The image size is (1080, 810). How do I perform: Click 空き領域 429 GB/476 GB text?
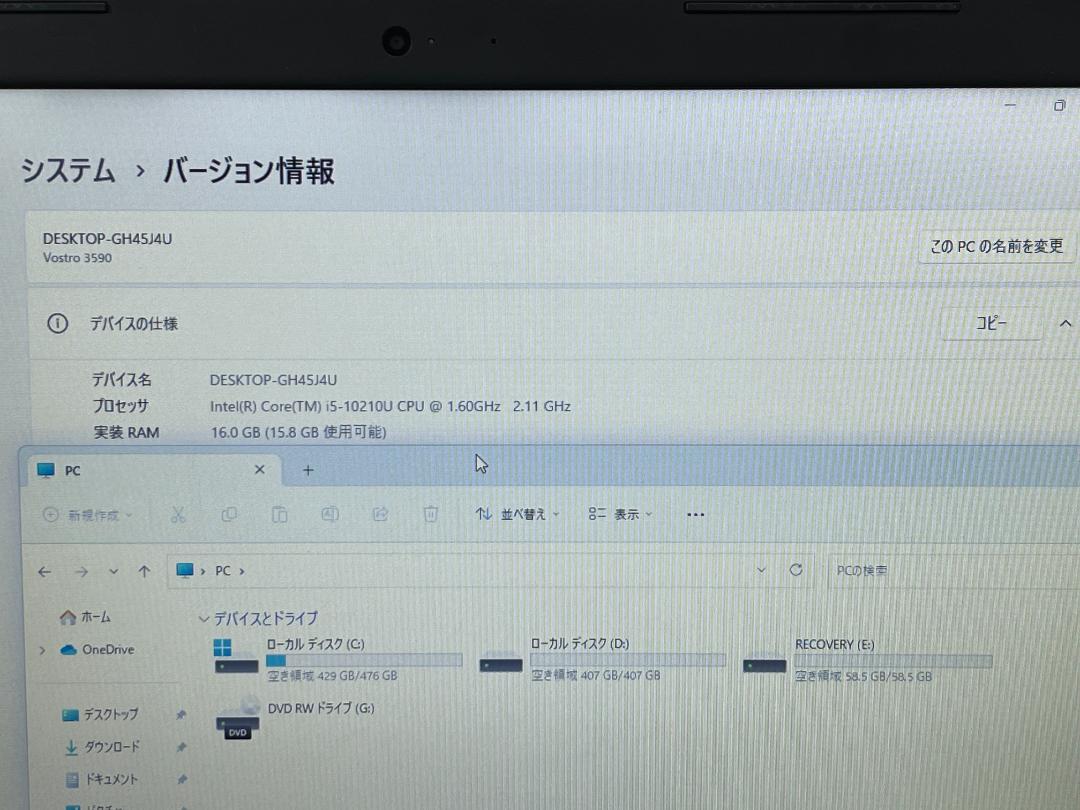(x=332, y=676)
